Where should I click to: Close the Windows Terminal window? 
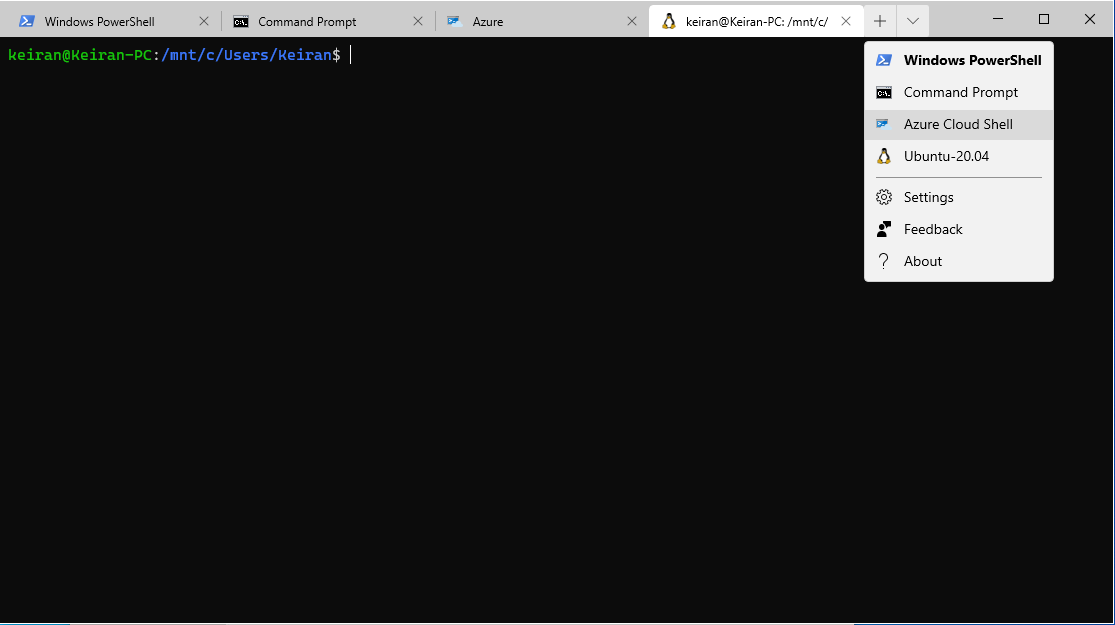coord(1089,19)
